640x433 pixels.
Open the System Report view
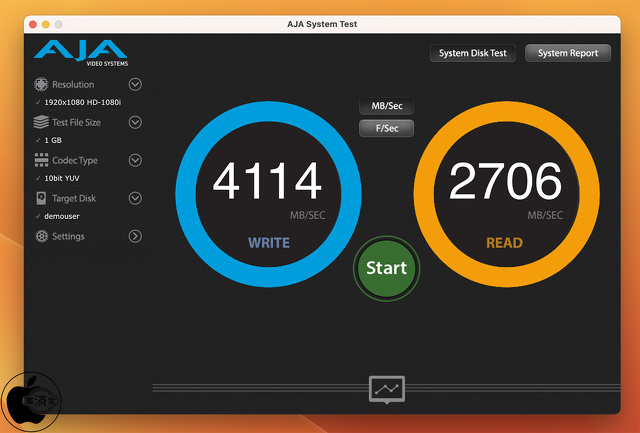tap(568, 53)
